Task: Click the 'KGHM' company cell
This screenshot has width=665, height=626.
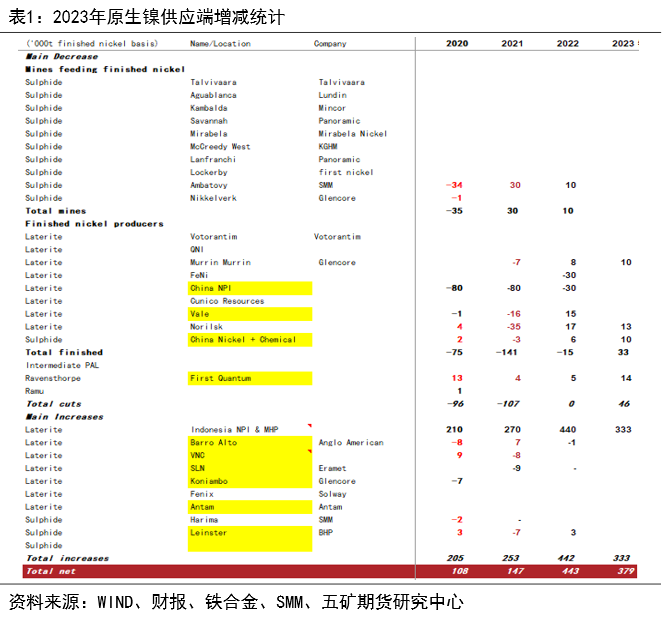Action: [x=328, y=146]
